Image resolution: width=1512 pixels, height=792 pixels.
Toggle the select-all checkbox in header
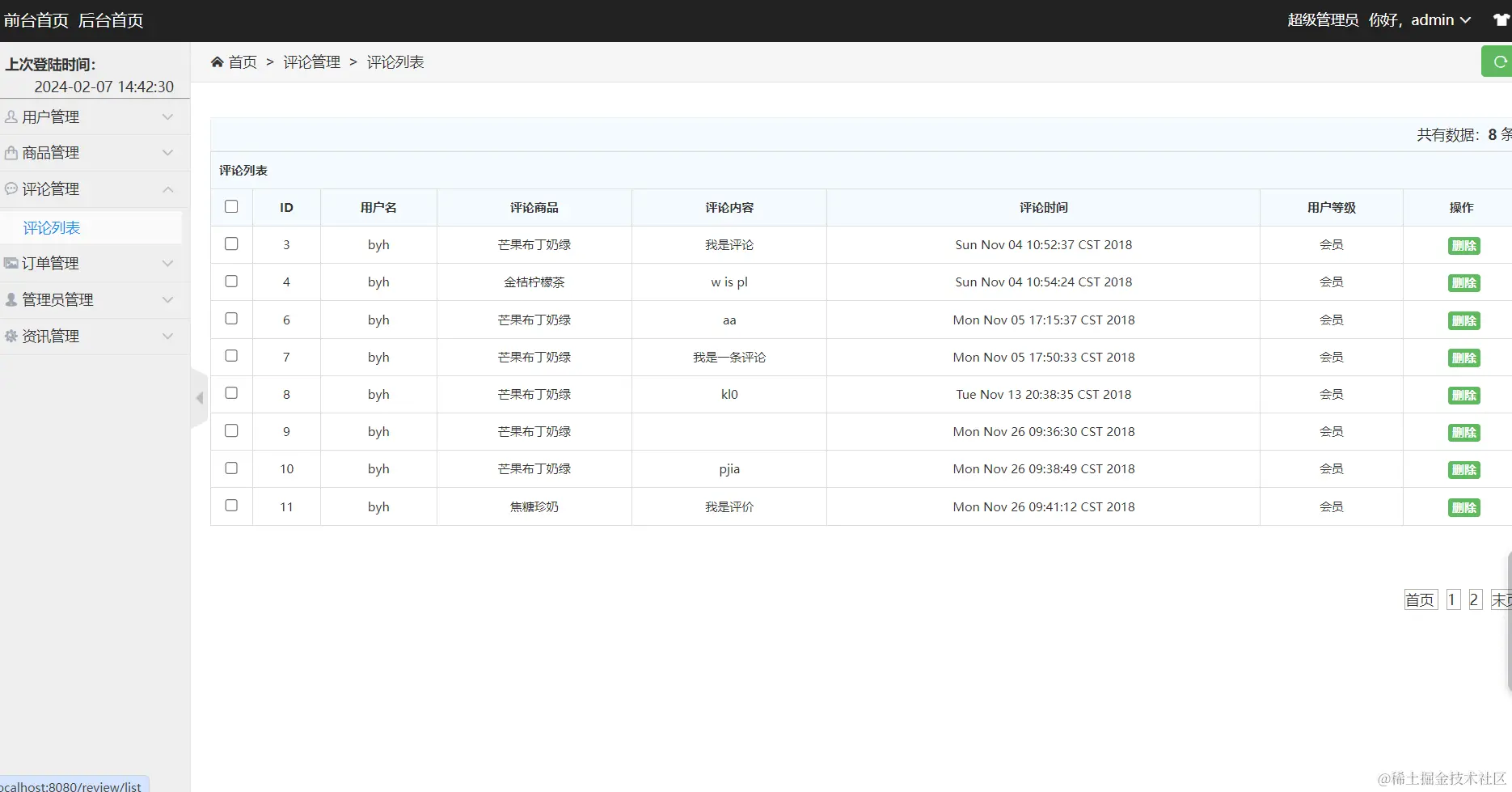(x=231, y=206)
